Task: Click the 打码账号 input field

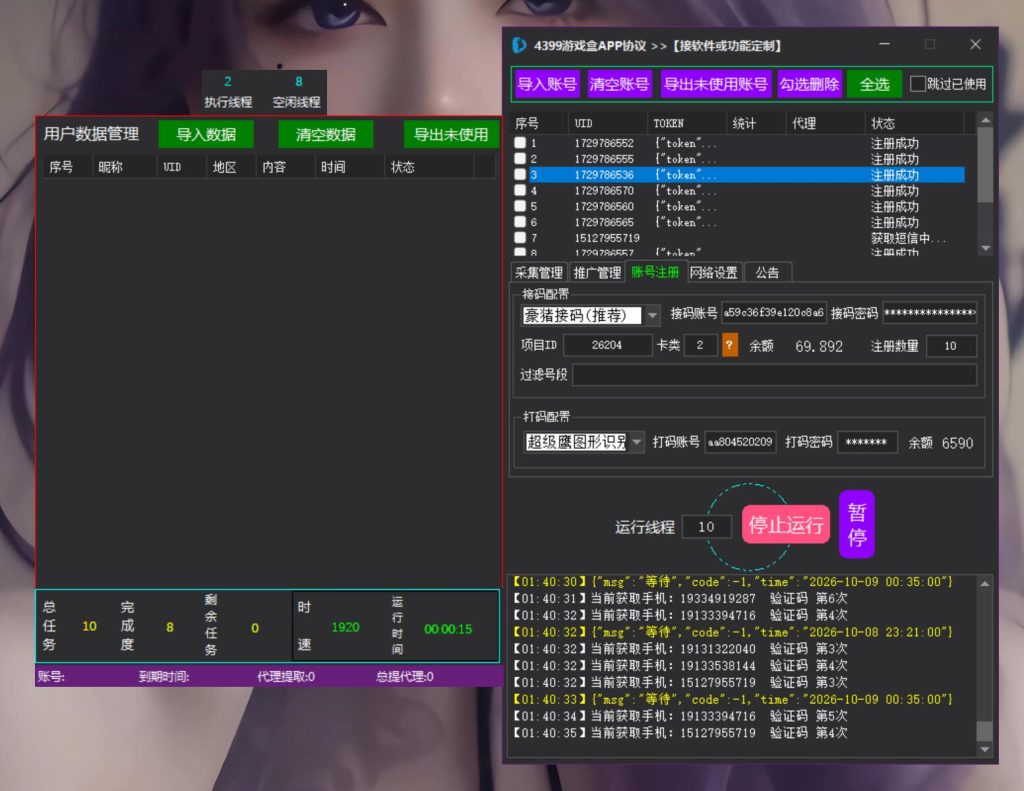Action: click(x=741, y=442)
